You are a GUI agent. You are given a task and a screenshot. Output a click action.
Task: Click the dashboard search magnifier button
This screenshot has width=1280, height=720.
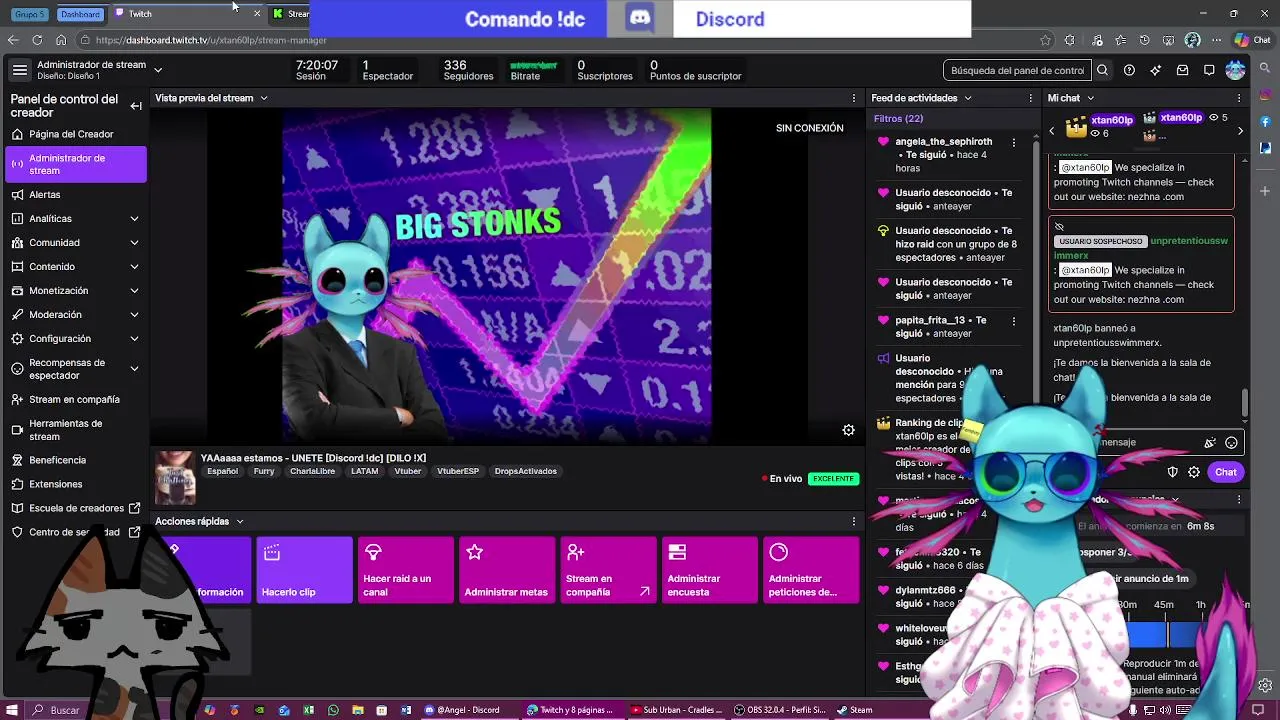coord(1102,70)
